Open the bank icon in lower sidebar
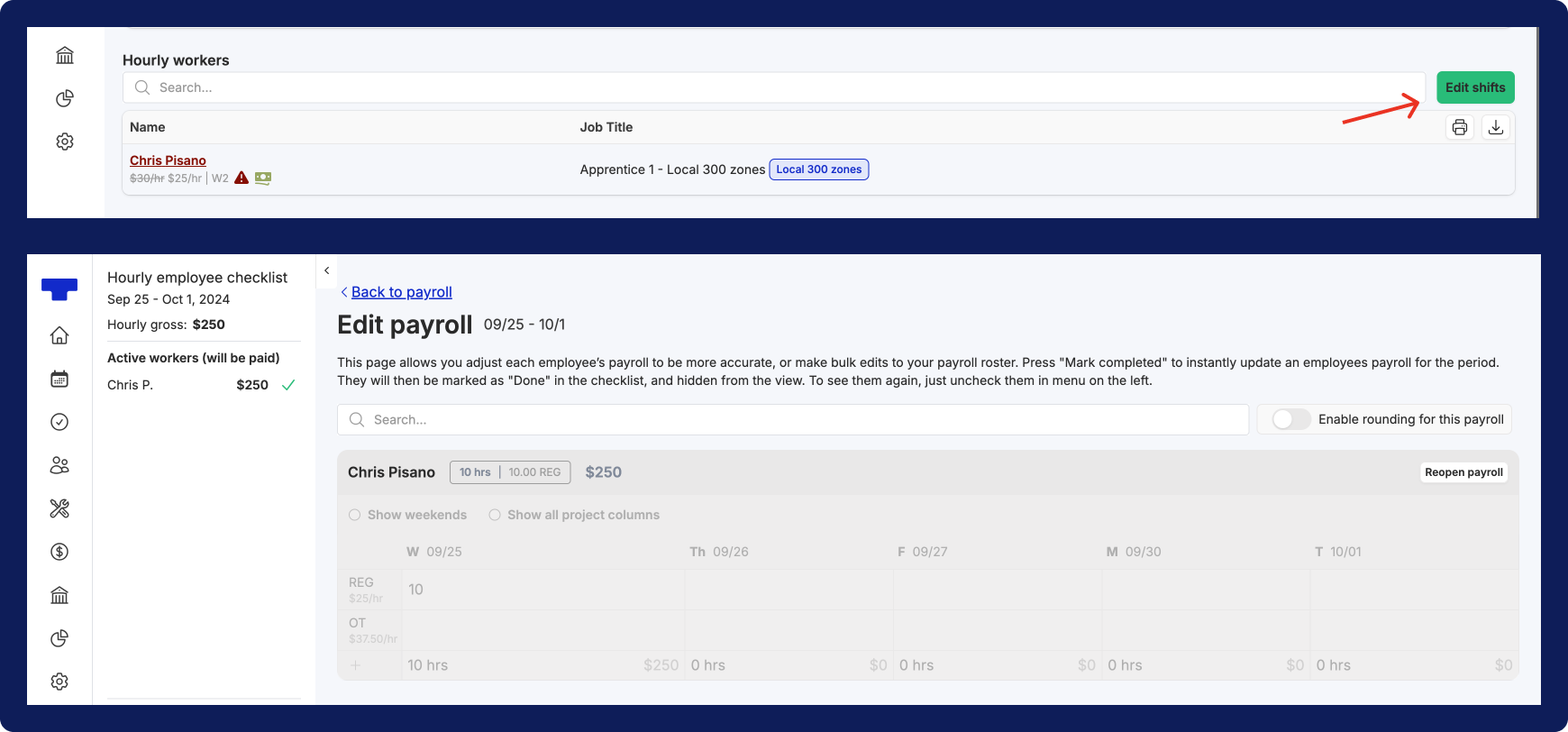 coord(59,595)
